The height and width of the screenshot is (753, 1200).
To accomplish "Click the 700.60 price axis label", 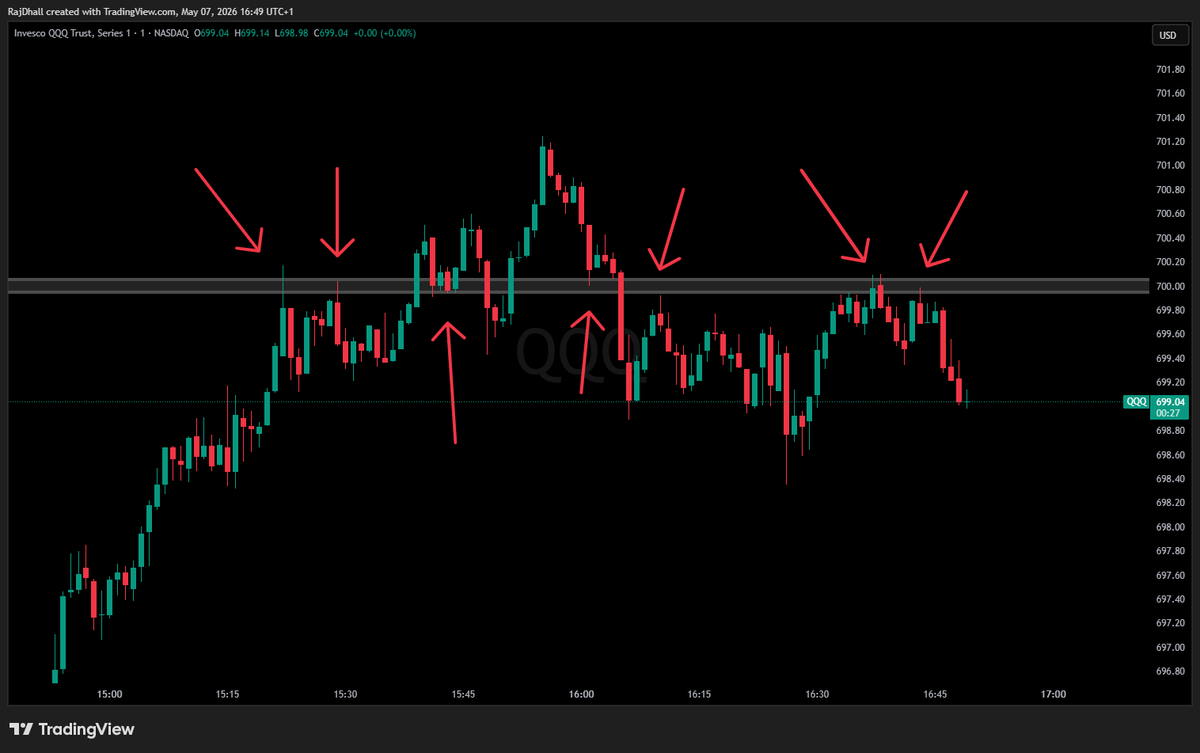I will 1170,214.
